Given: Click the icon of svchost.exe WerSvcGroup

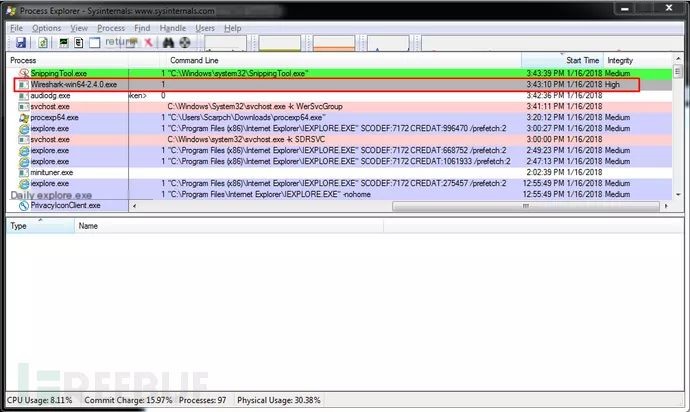Looking at the screenshot, I should pos(24,107).
